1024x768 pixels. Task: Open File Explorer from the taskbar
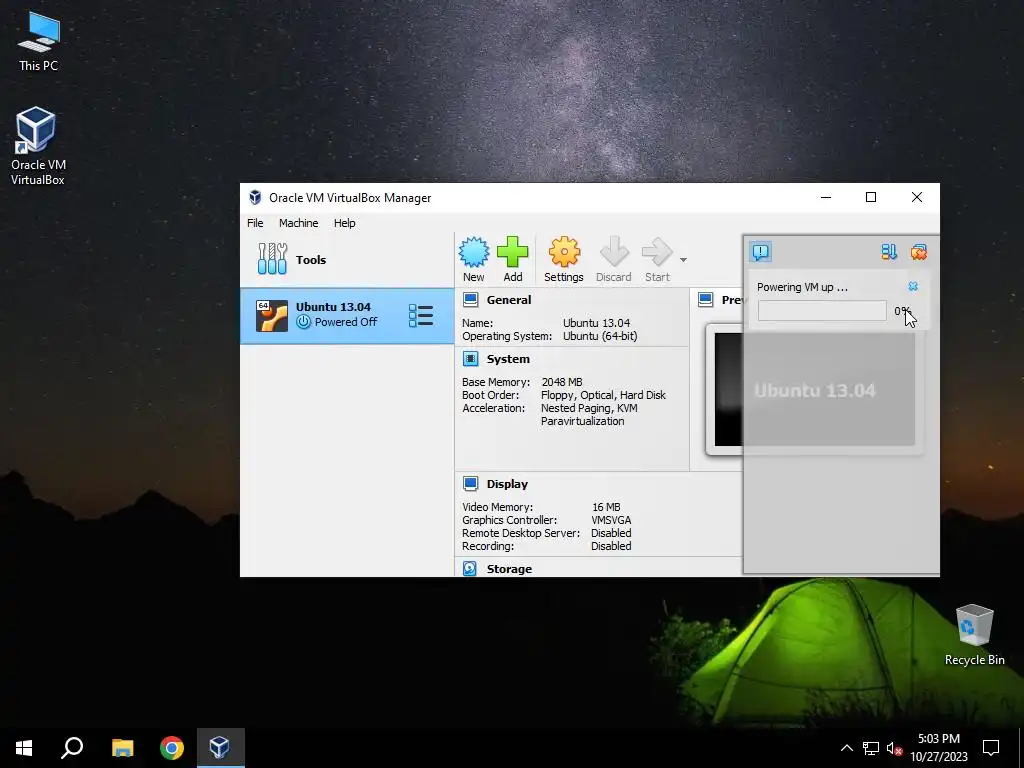[122, 748]
